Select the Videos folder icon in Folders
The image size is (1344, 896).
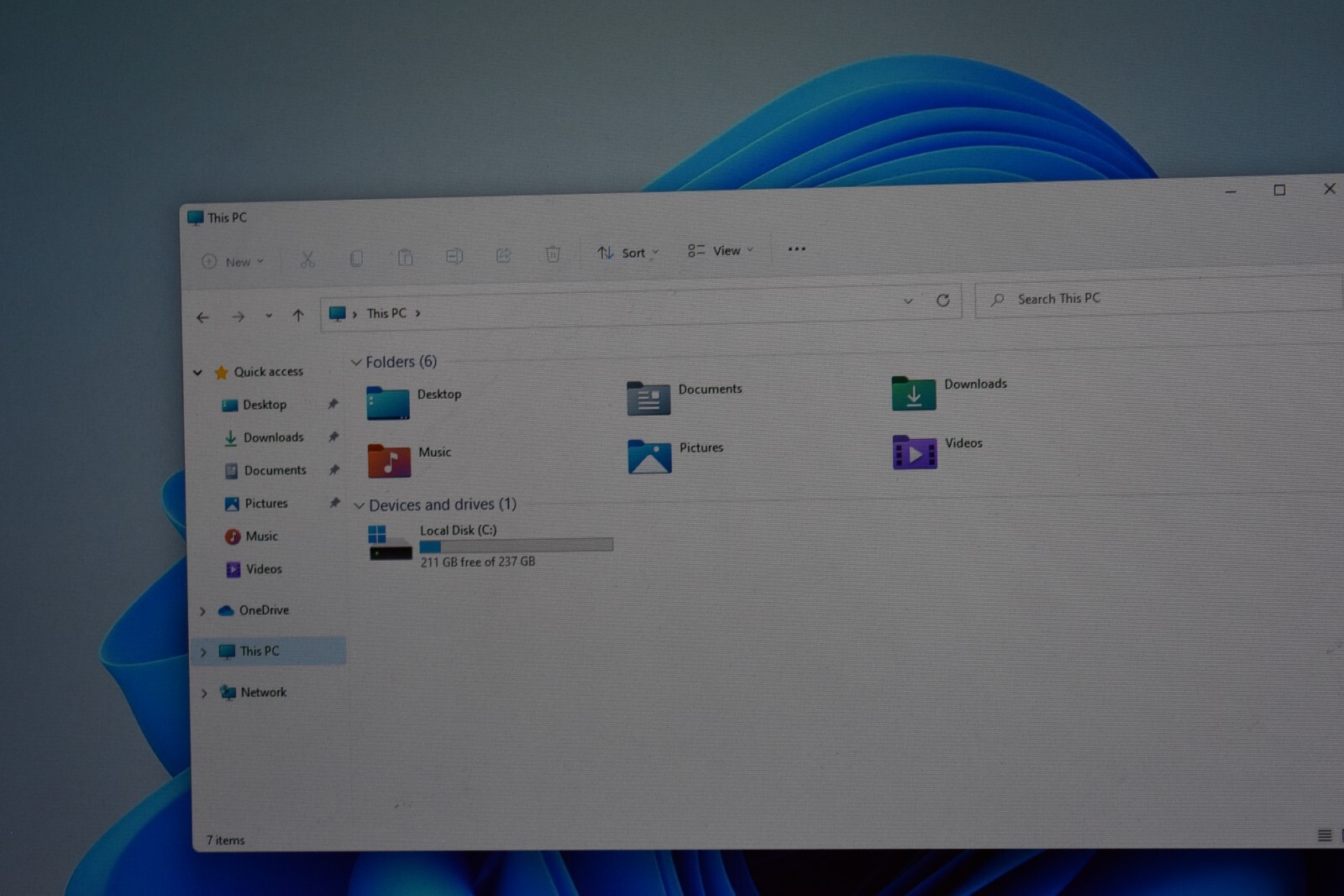click(x=915, y=452)
